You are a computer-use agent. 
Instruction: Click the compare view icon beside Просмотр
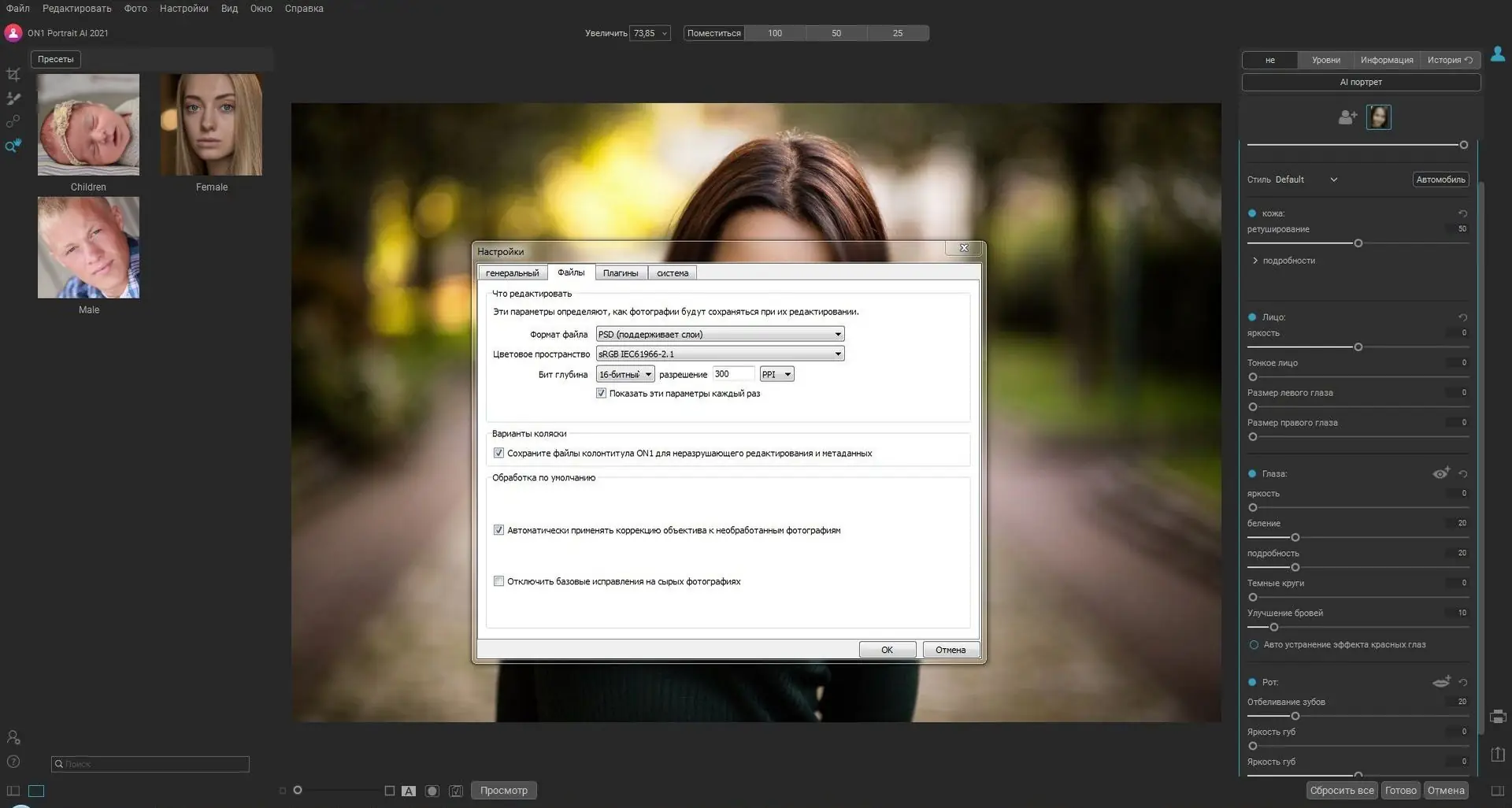(x=456, y=791)
